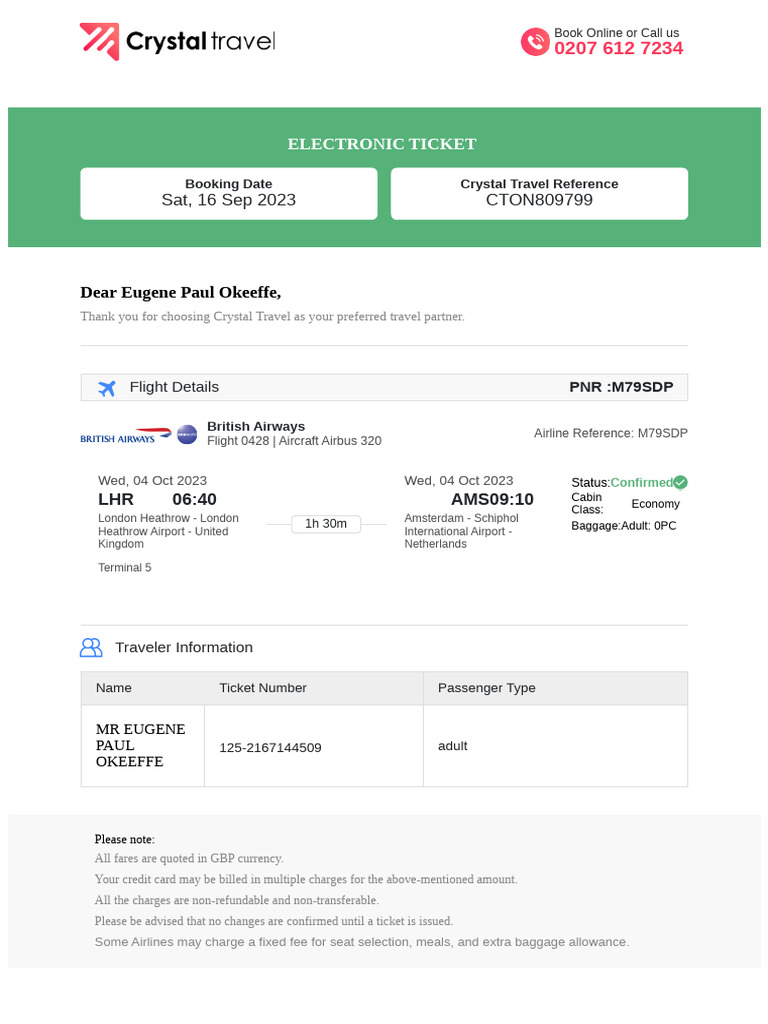Click the 1h 30m flight duration badge
The height and width of the screenshot is (1024, 768).
(326, 524)
